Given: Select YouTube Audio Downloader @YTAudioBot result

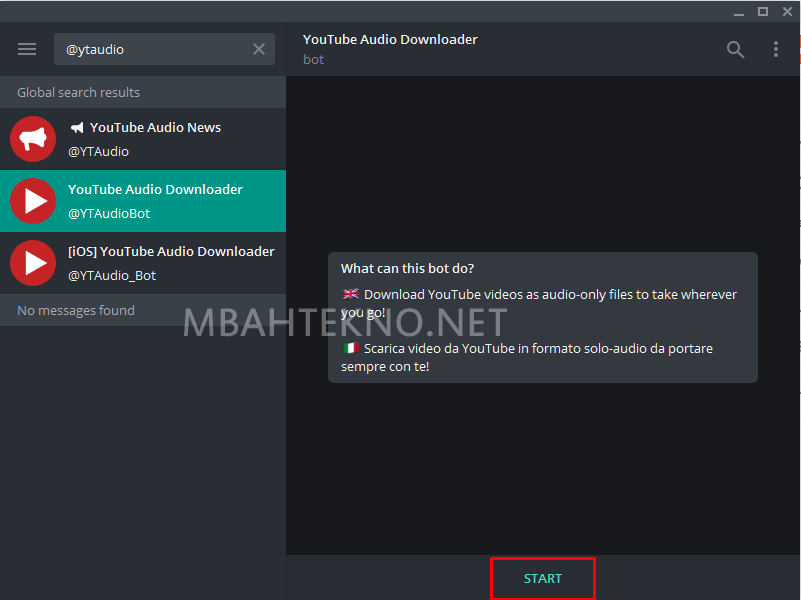Looking at the screenshot, I should tap(143, 201).
